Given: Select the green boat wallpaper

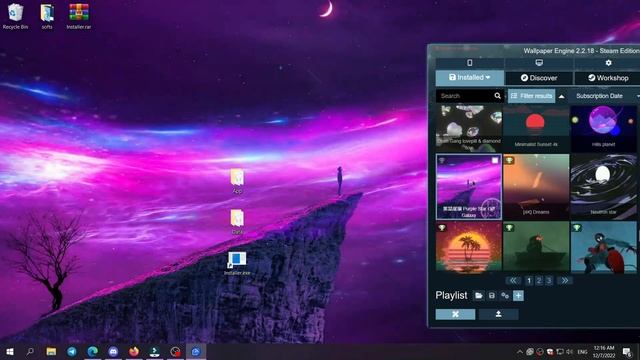Looking at the screenshot, I should click(536, 247).
